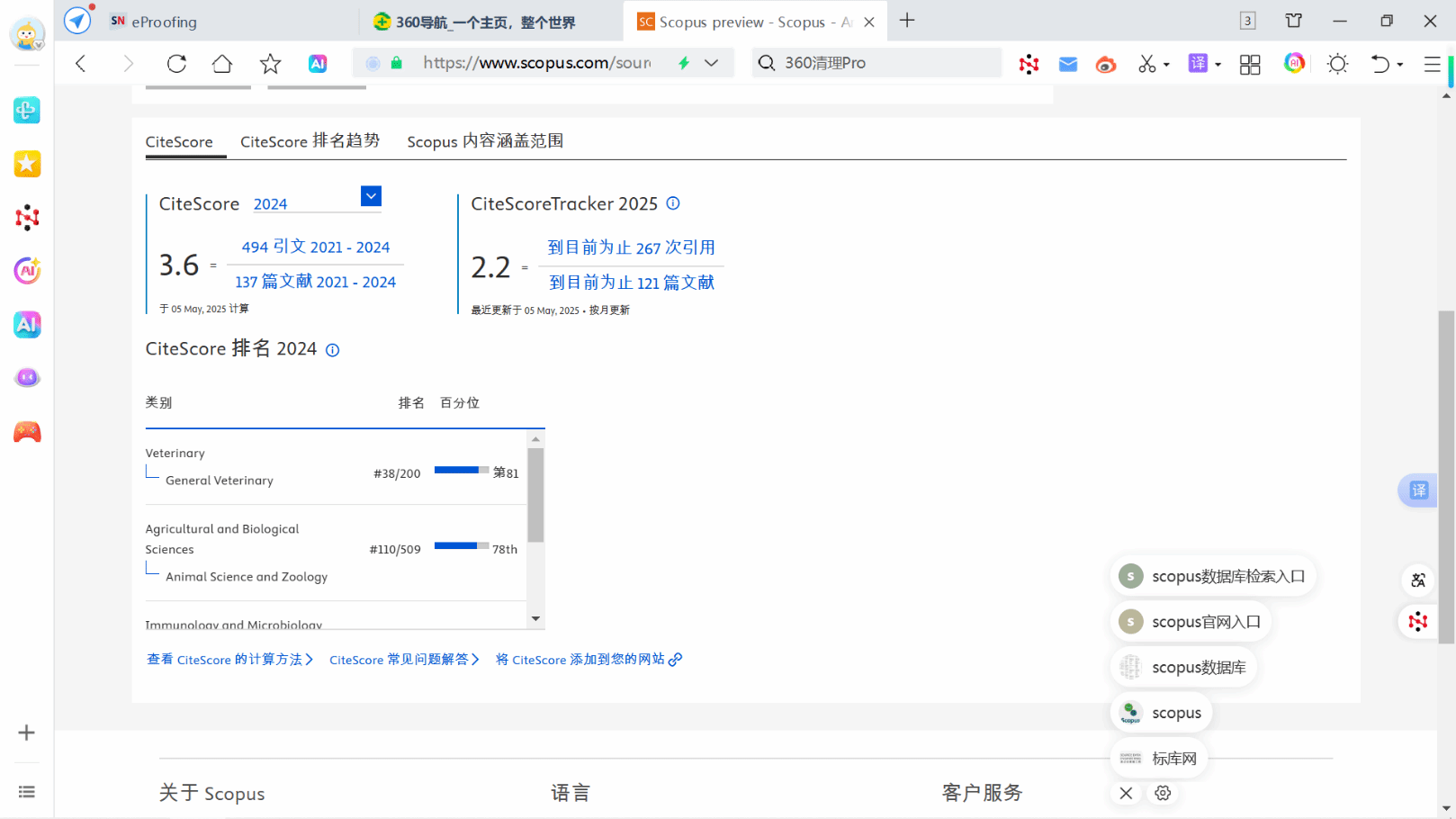Screen dimensions: 1456x819
Task: Open the Weibo icon in toolbar
Action: [1106, 64]
